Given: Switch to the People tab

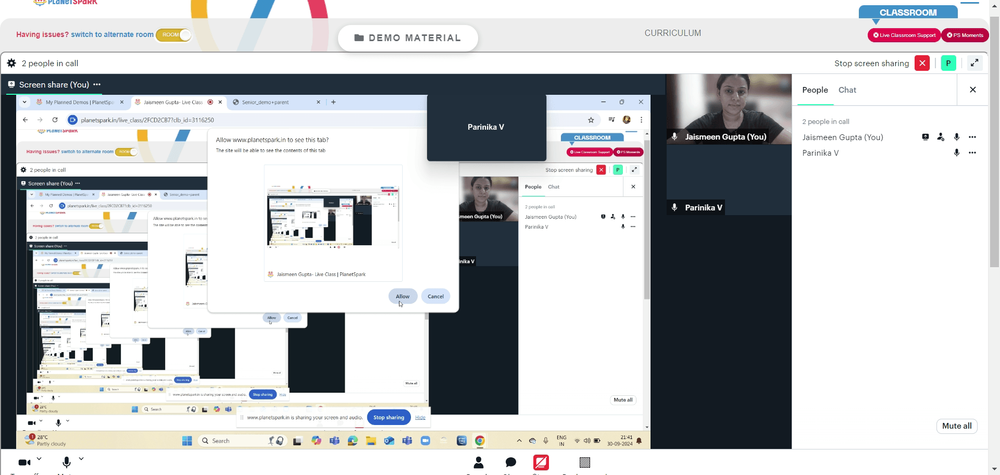Looking at the screenshot, I should coord(815,90).
